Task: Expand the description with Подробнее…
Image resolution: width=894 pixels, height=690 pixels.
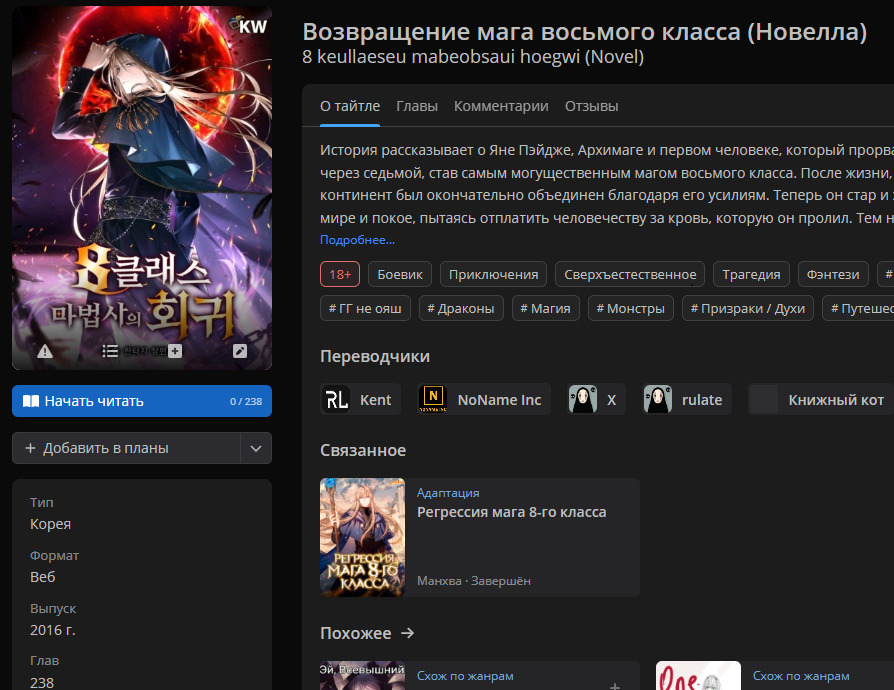Action: click(x=357, y=240)
